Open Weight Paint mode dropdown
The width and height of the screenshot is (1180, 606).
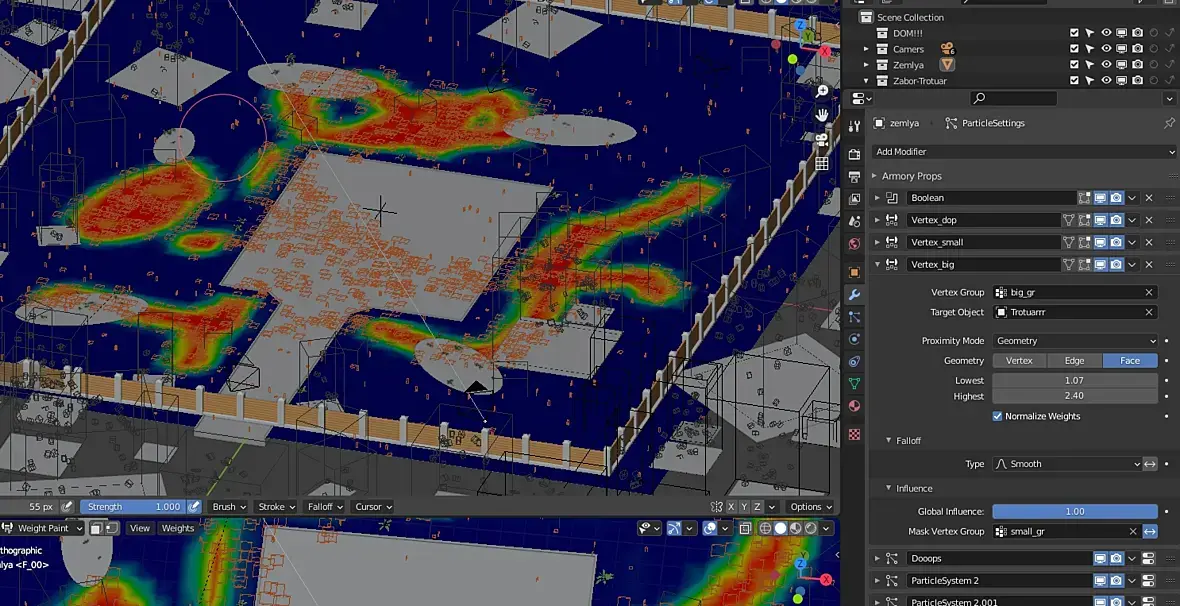point(43,528)
